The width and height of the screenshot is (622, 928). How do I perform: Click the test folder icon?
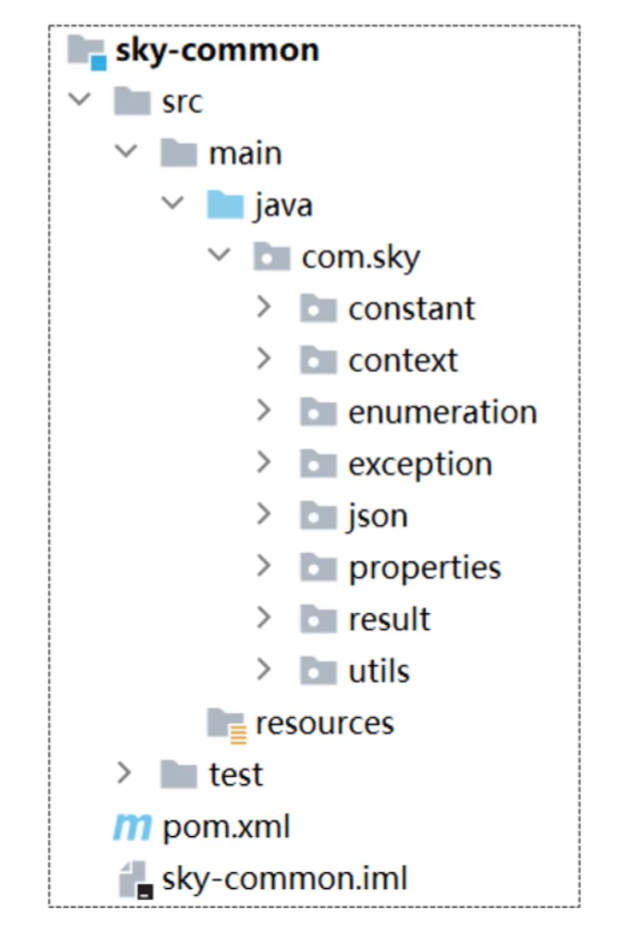179,774
